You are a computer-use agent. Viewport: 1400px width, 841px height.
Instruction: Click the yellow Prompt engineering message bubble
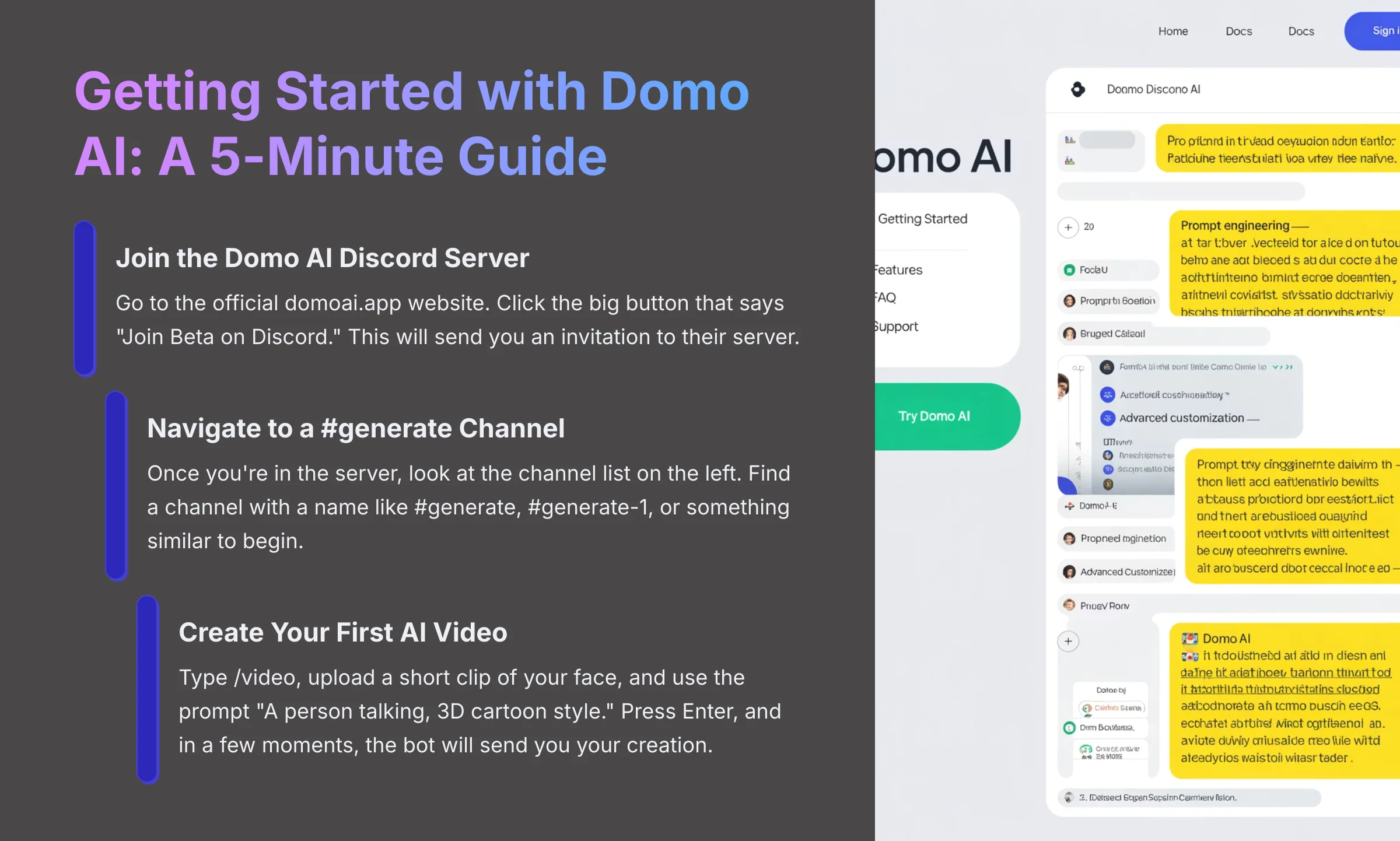click(1284, 264)
